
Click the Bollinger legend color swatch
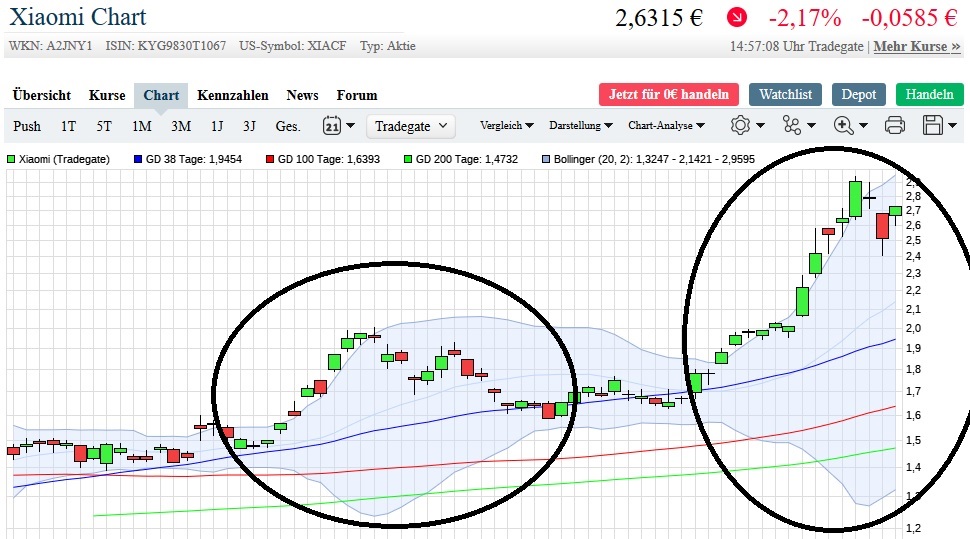546,159
